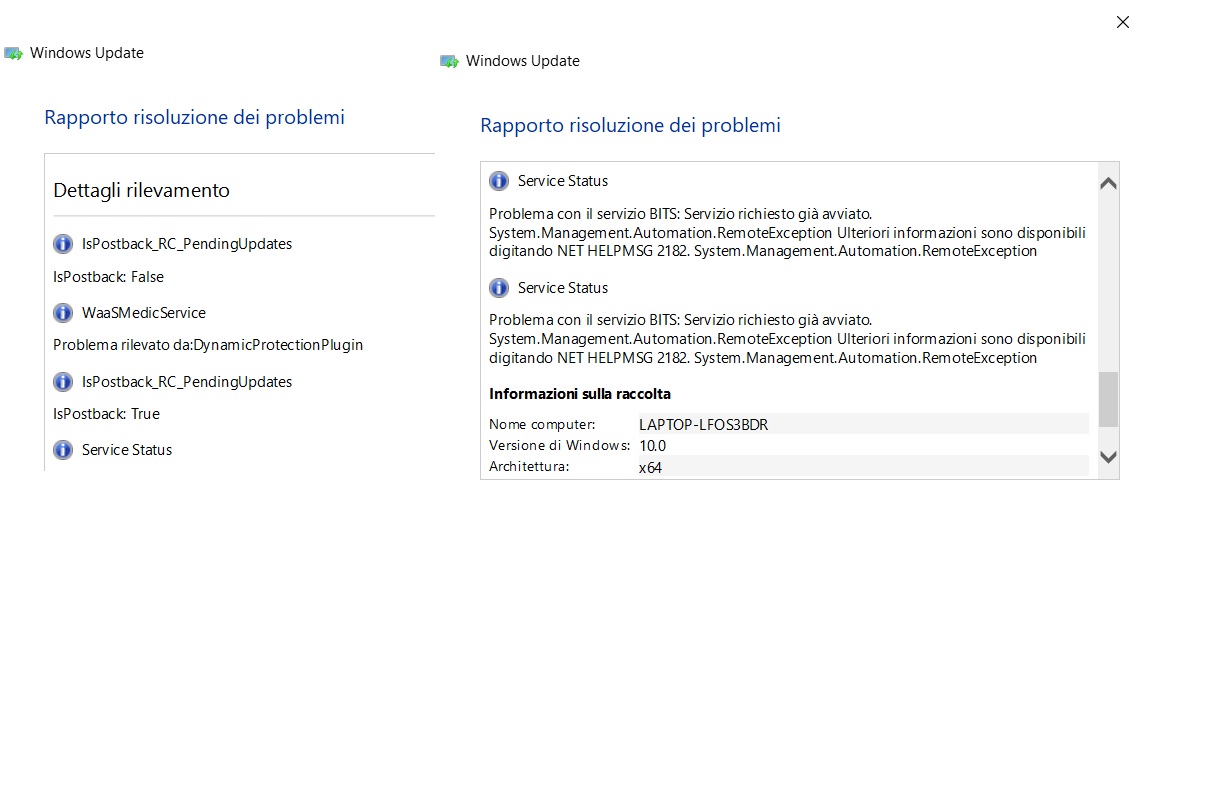Viewport: 1214px width, 810px height.
Task: Click 'Problema rilevato da:DynamicProtectionPlugin' text
Action: (208, 345)
